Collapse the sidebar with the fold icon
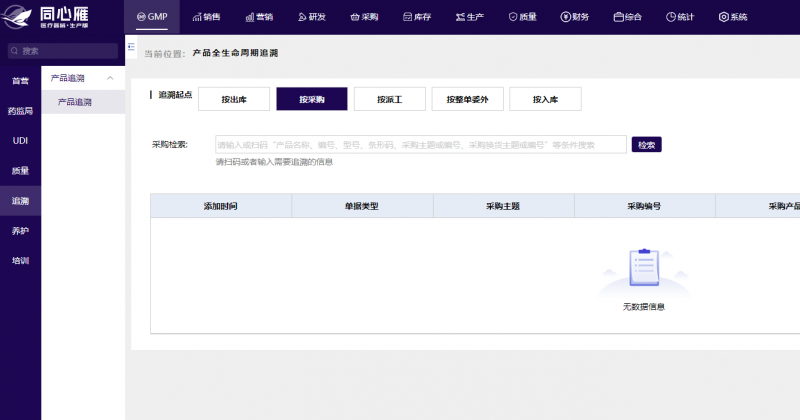This screenshot has width=800, height=420. click(x=131, y=47)
